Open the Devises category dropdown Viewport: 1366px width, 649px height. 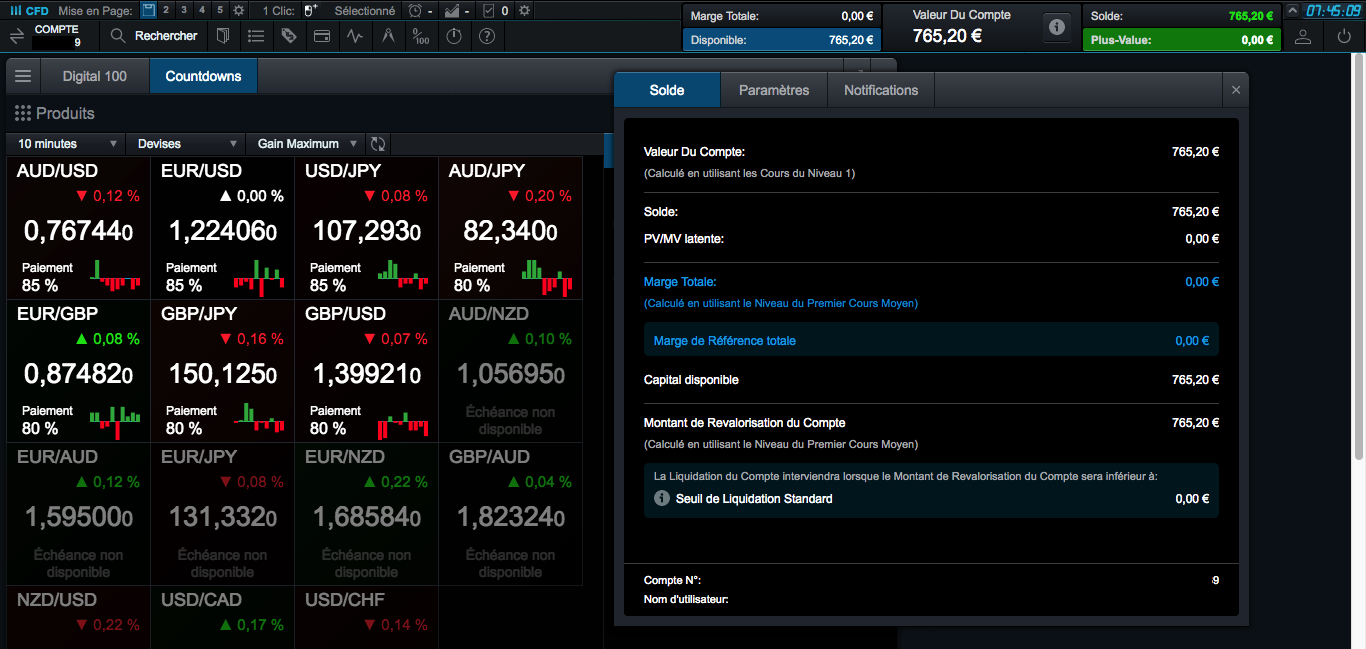pos(185,144)
